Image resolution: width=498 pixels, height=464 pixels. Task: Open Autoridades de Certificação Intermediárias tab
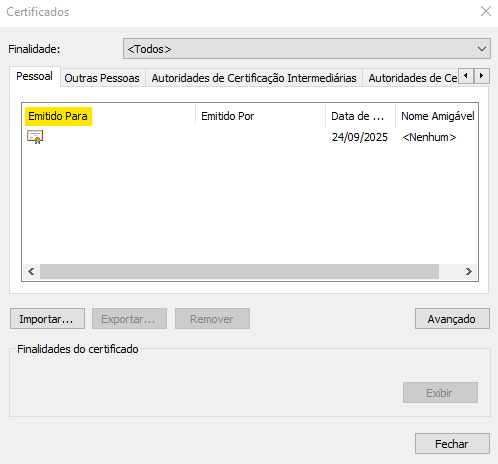tap(254, 78)
